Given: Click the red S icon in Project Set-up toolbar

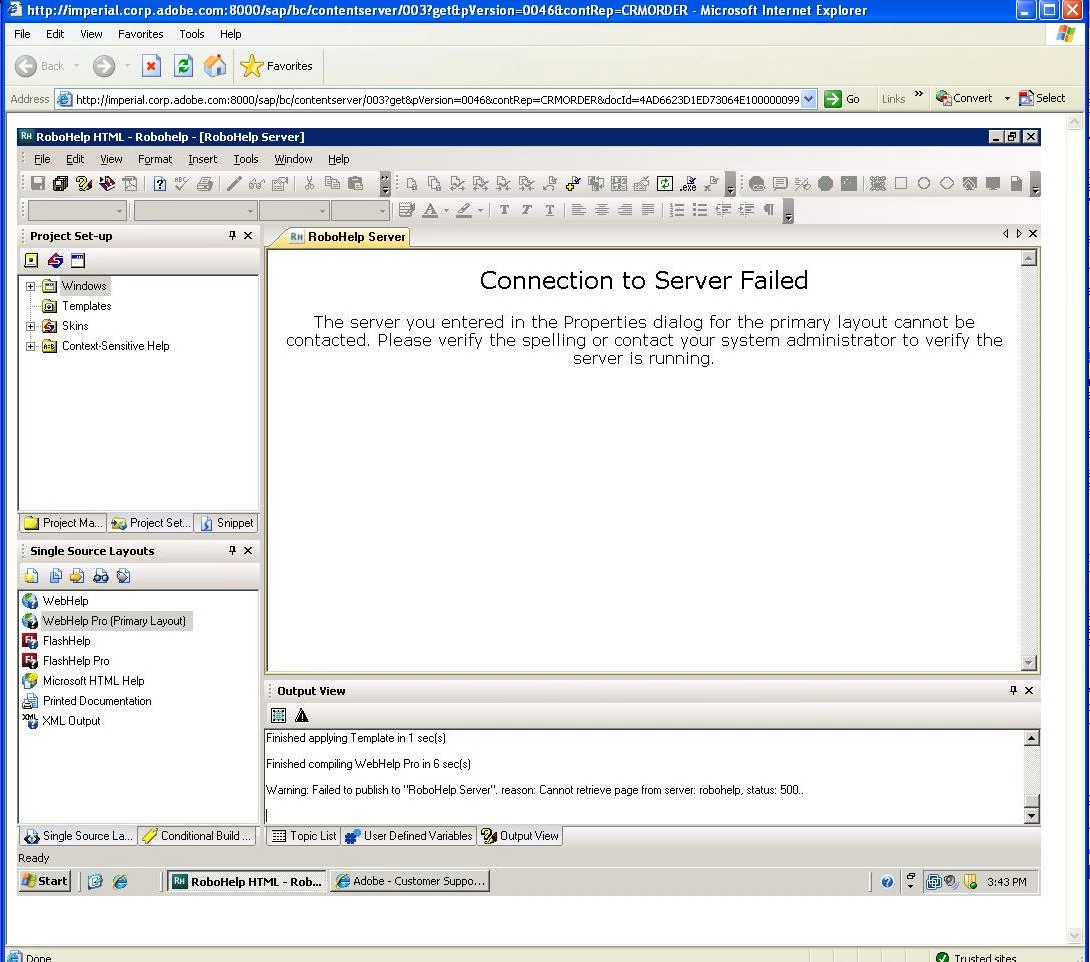Looking at the screenshot, I should [55, 261].
